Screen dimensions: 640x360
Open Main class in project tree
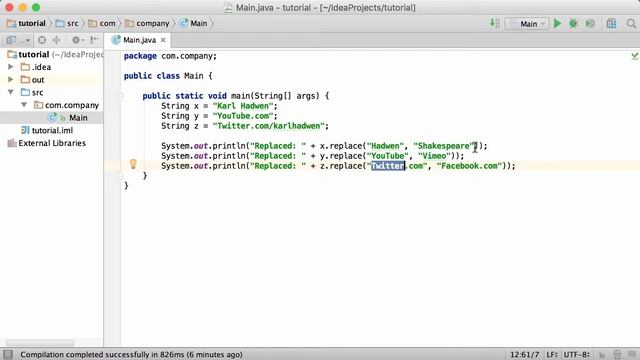click(51, 118)
